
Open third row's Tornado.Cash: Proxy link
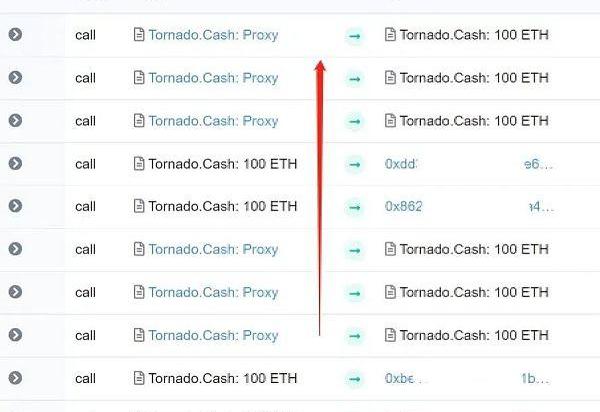pos(213,121)
